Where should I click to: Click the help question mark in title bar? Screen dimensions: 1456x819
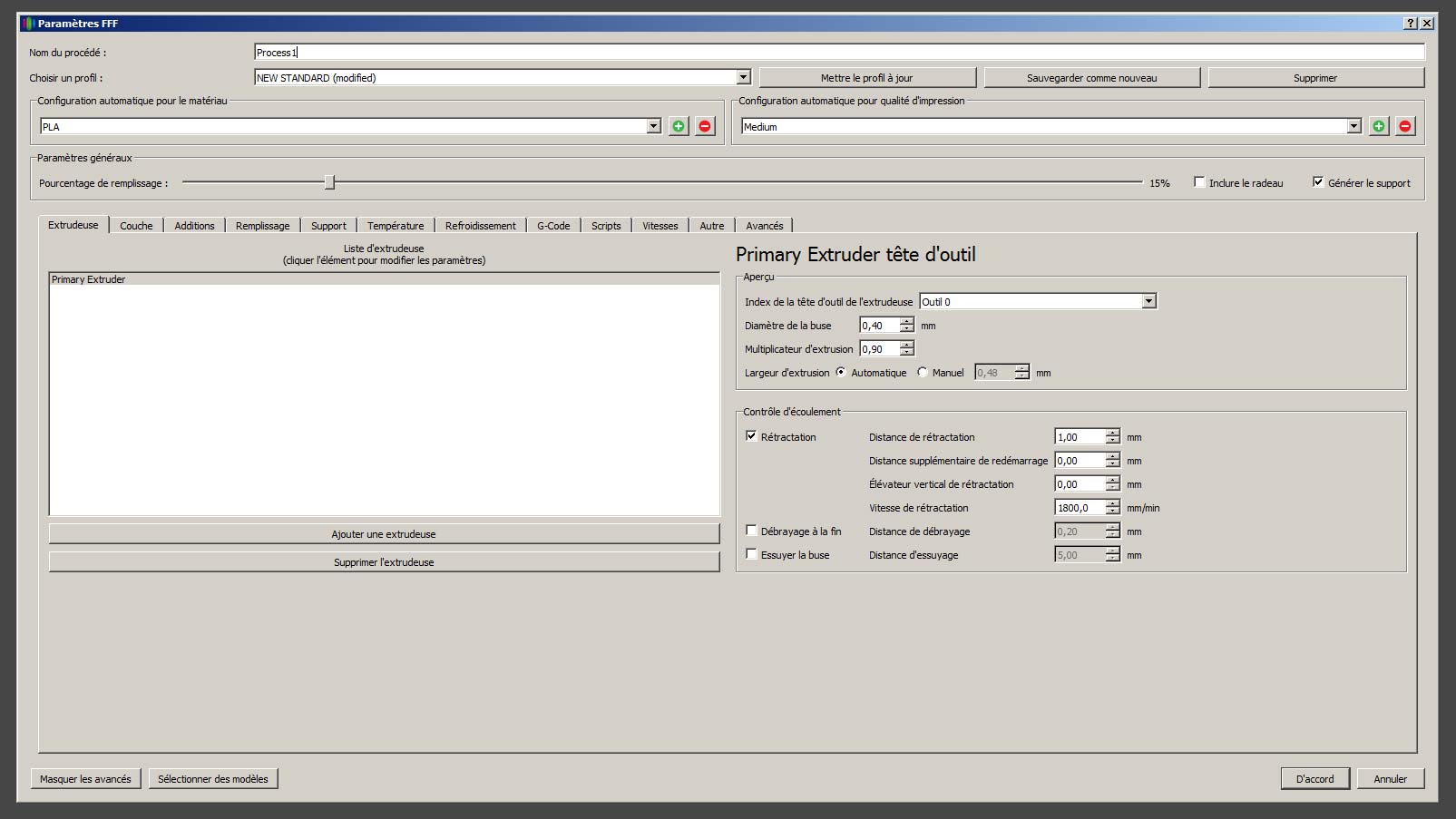1411,24
